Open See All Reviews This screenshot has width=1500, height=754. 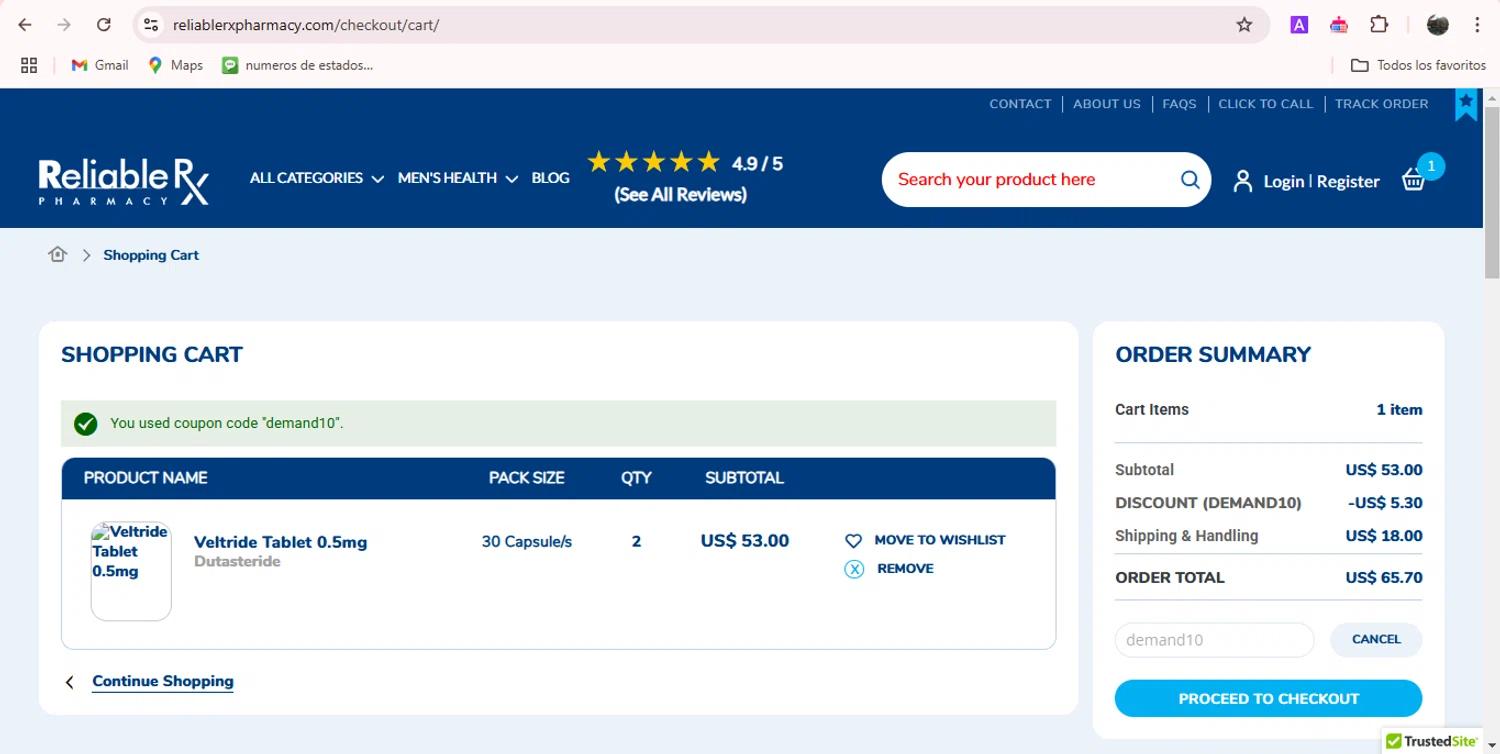(681, 195)
